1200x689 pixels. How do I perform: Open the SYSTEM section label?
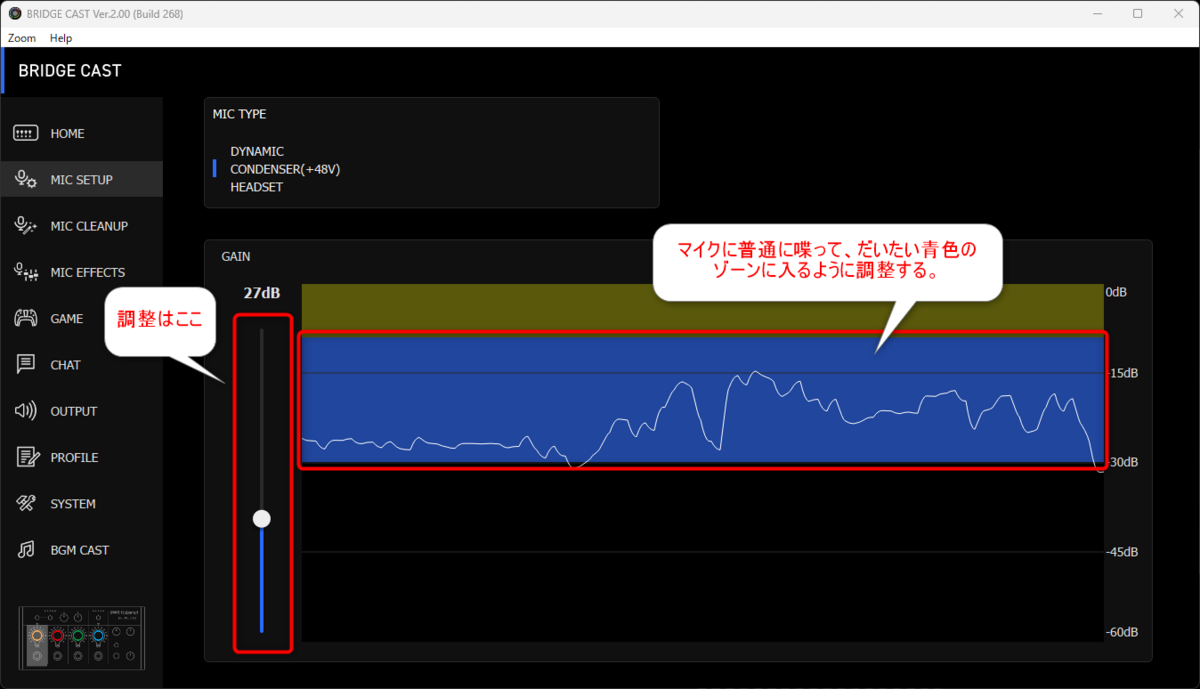(73, 504)
